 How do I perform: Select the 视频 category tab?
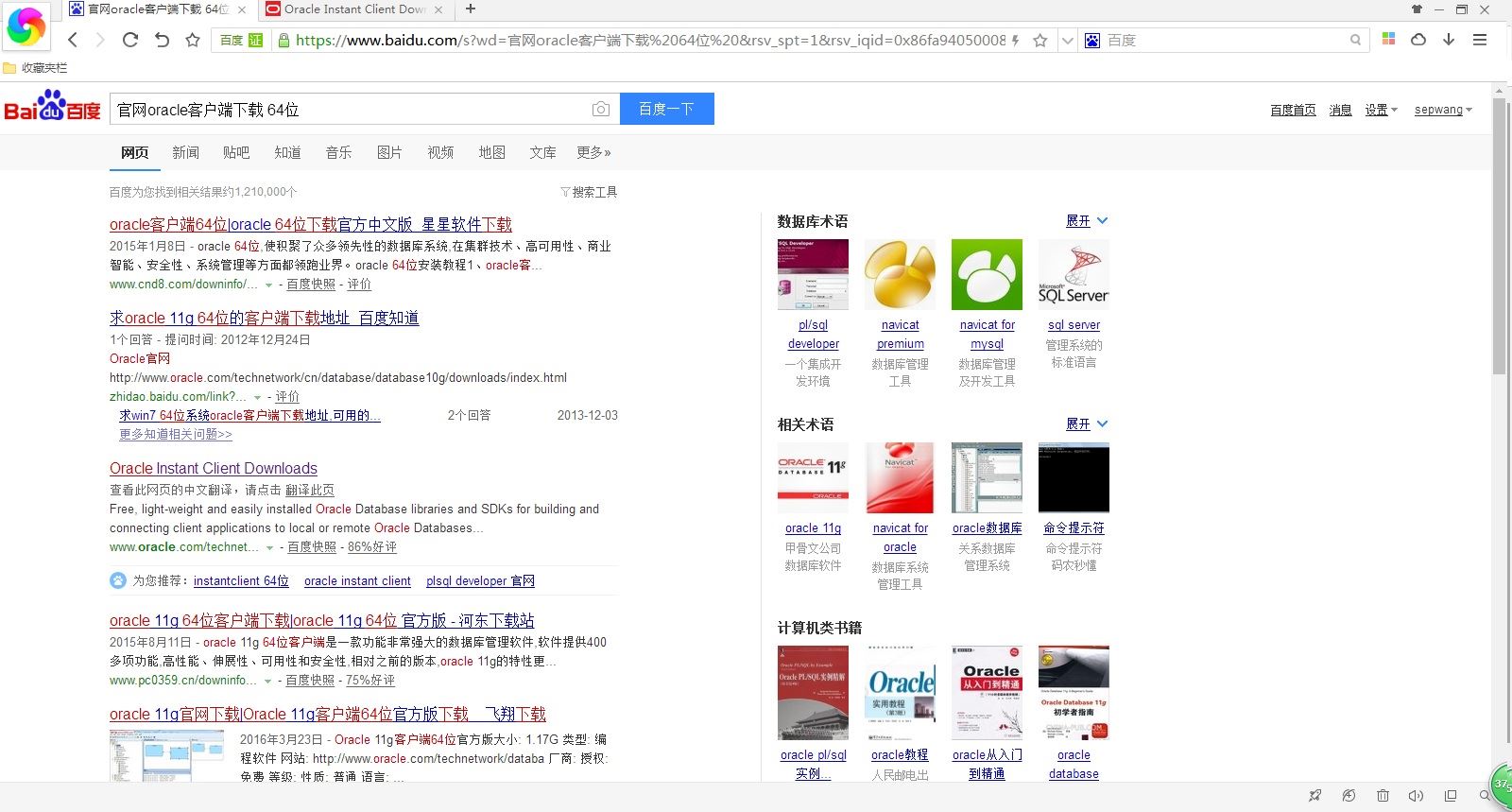[440, 152]
